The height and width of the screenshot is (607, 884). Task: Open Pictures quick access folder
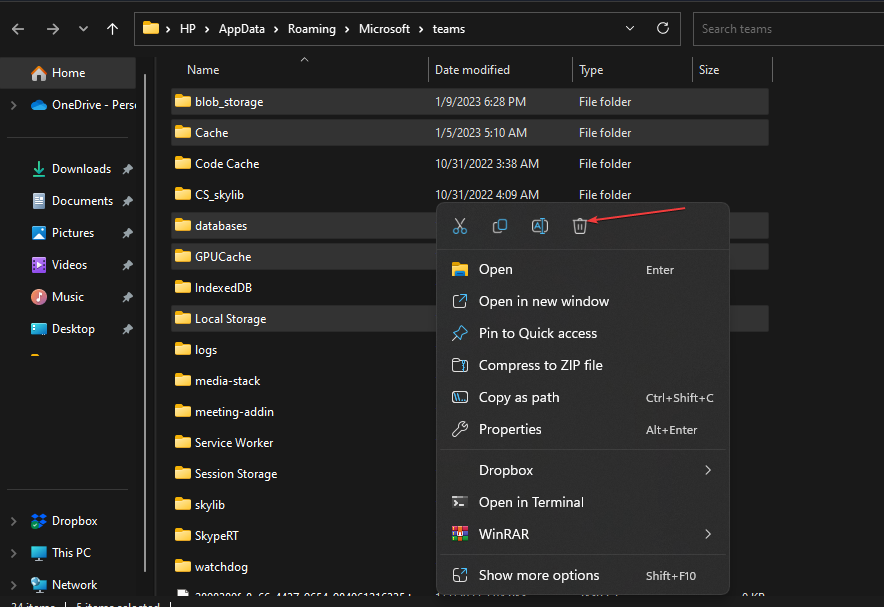(x=63, y=233)
